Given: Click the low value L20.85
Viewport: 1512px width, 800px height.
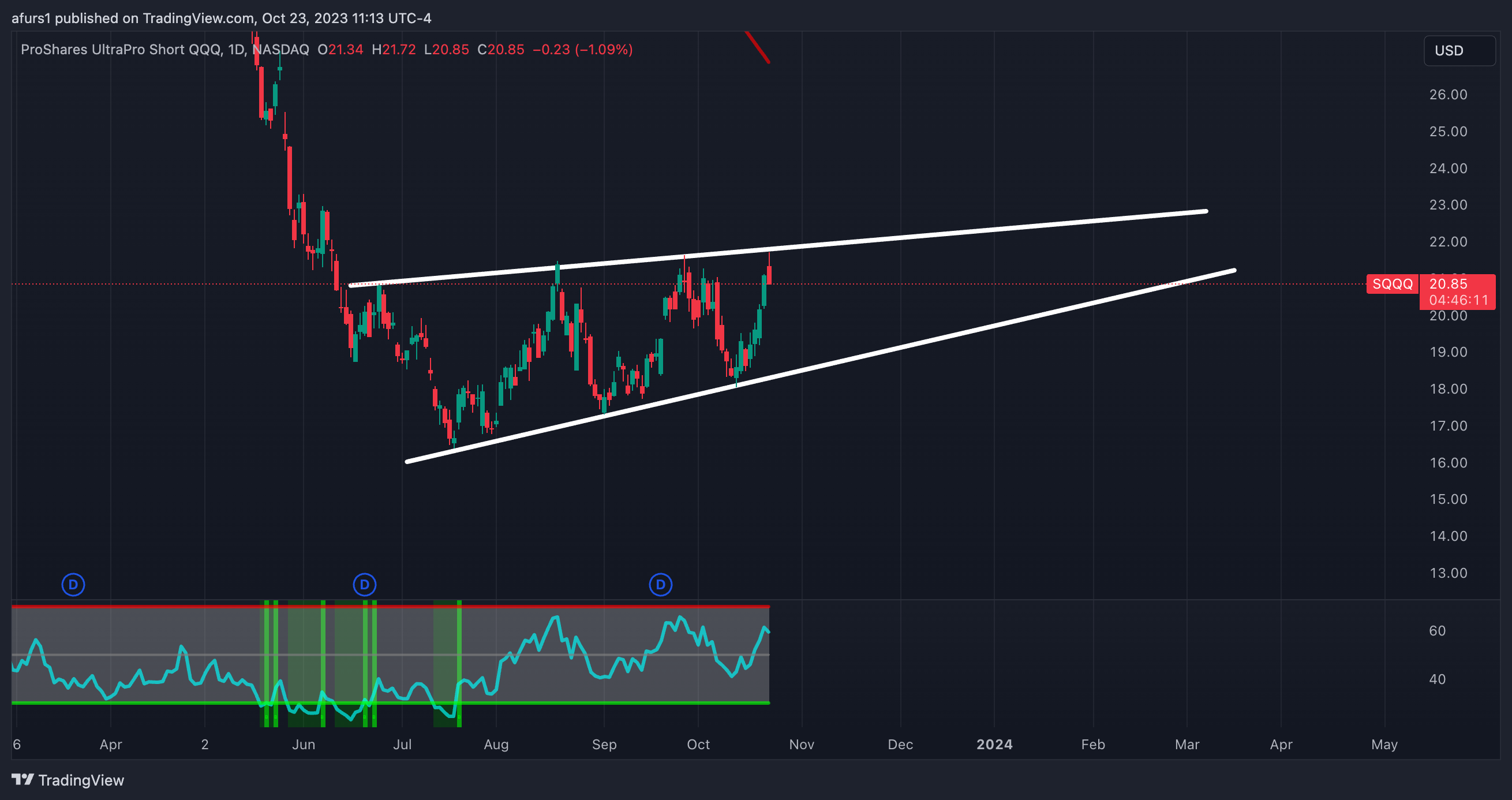Looking at the screenshot, I should coord(447,49).
